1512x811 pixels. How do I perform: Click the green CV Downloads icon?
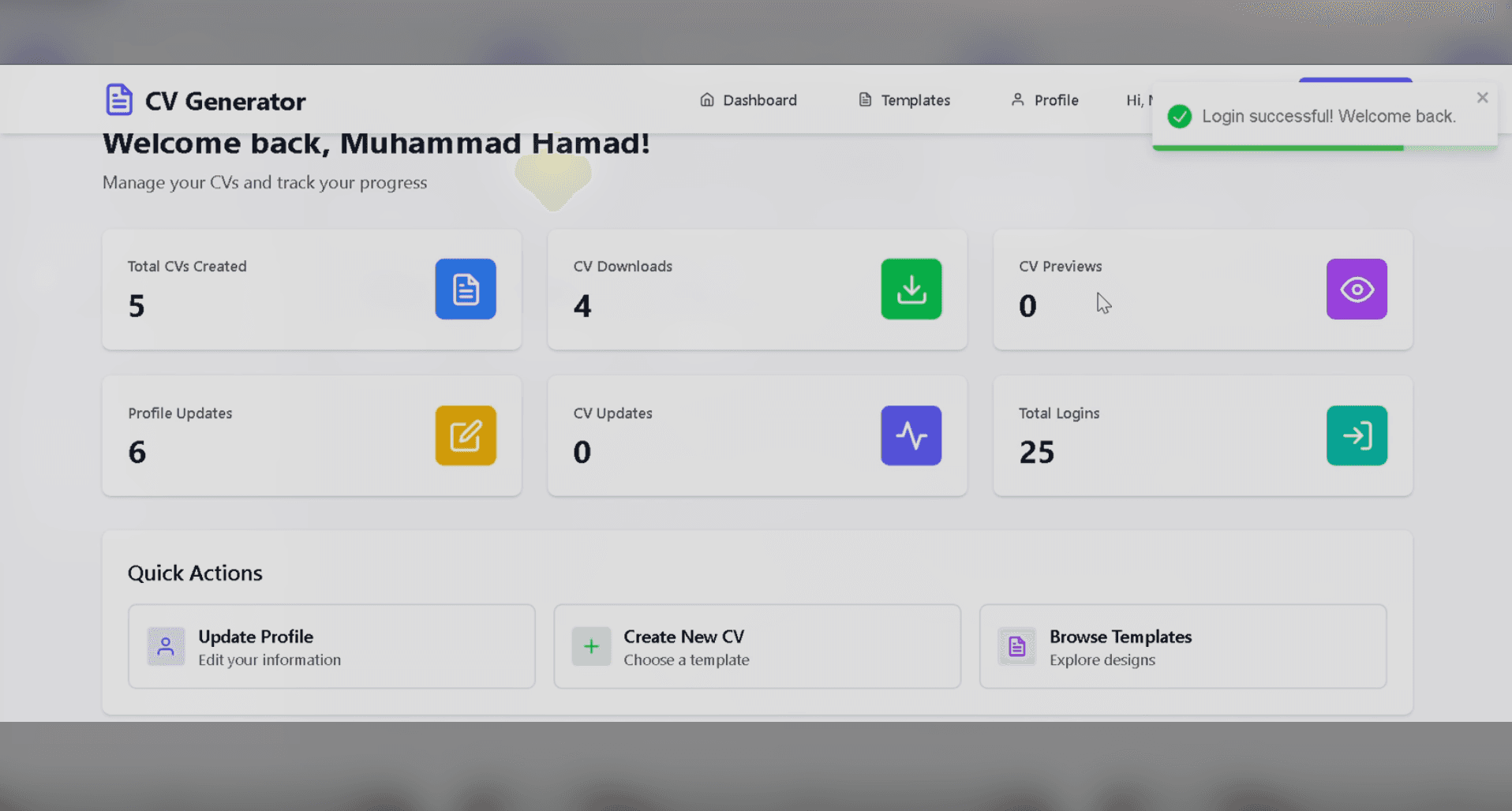pyautogui.click(x=911, y=289)
